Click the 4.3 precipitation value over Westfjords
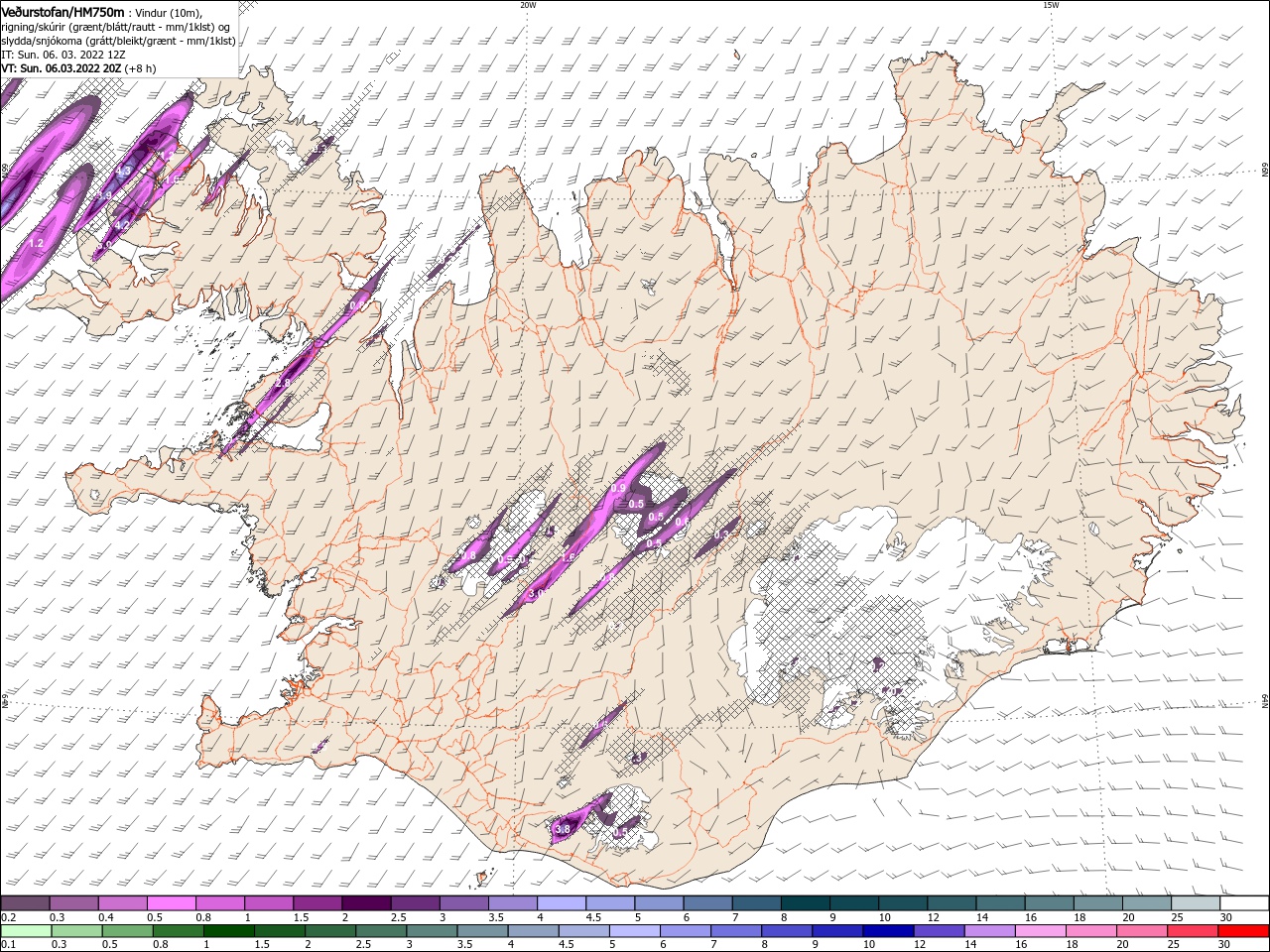This screenshot has width=1270, height=952. click(x=123, y=171)
